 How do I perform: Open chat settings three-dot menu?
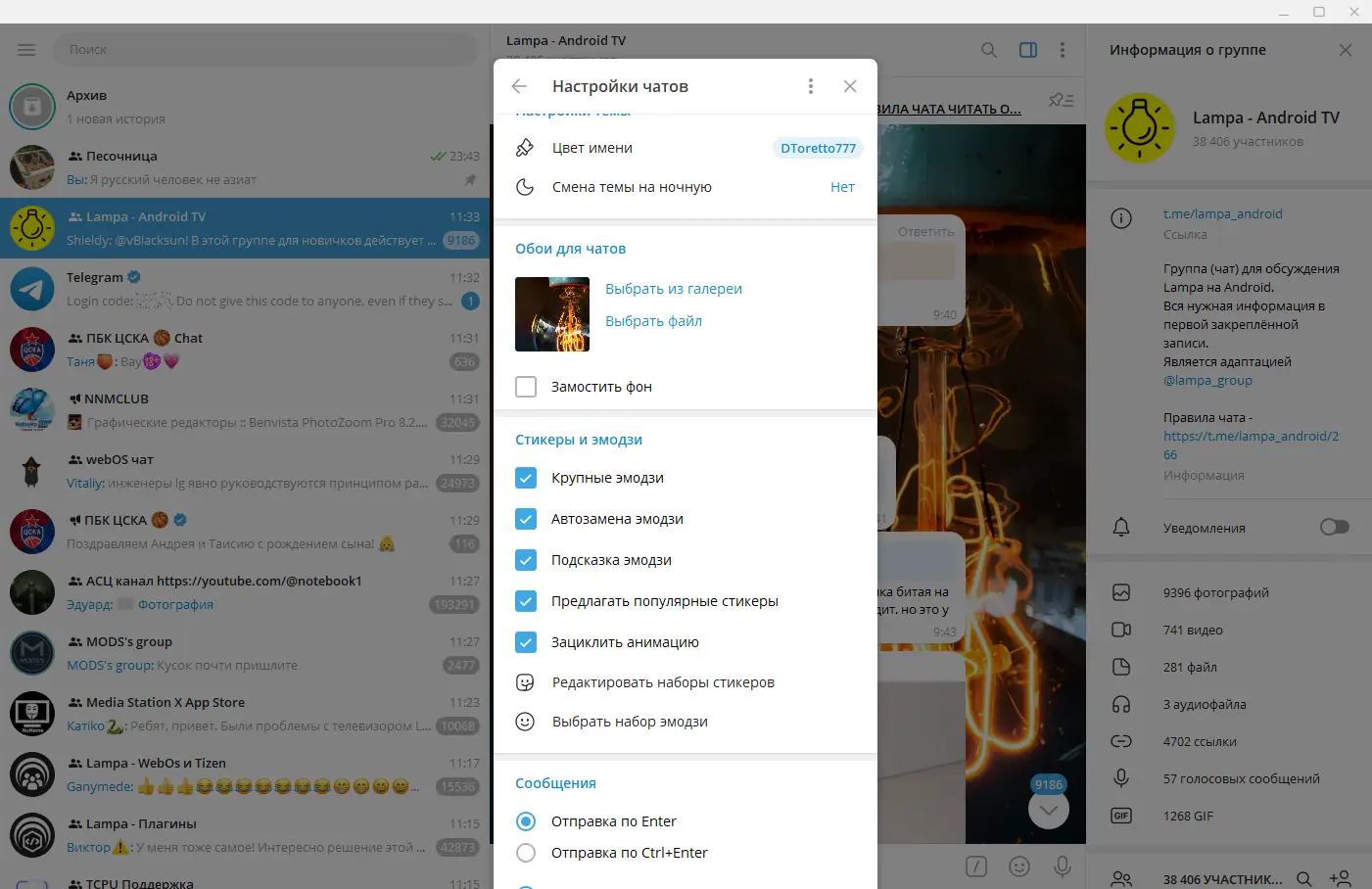(810, 86)
